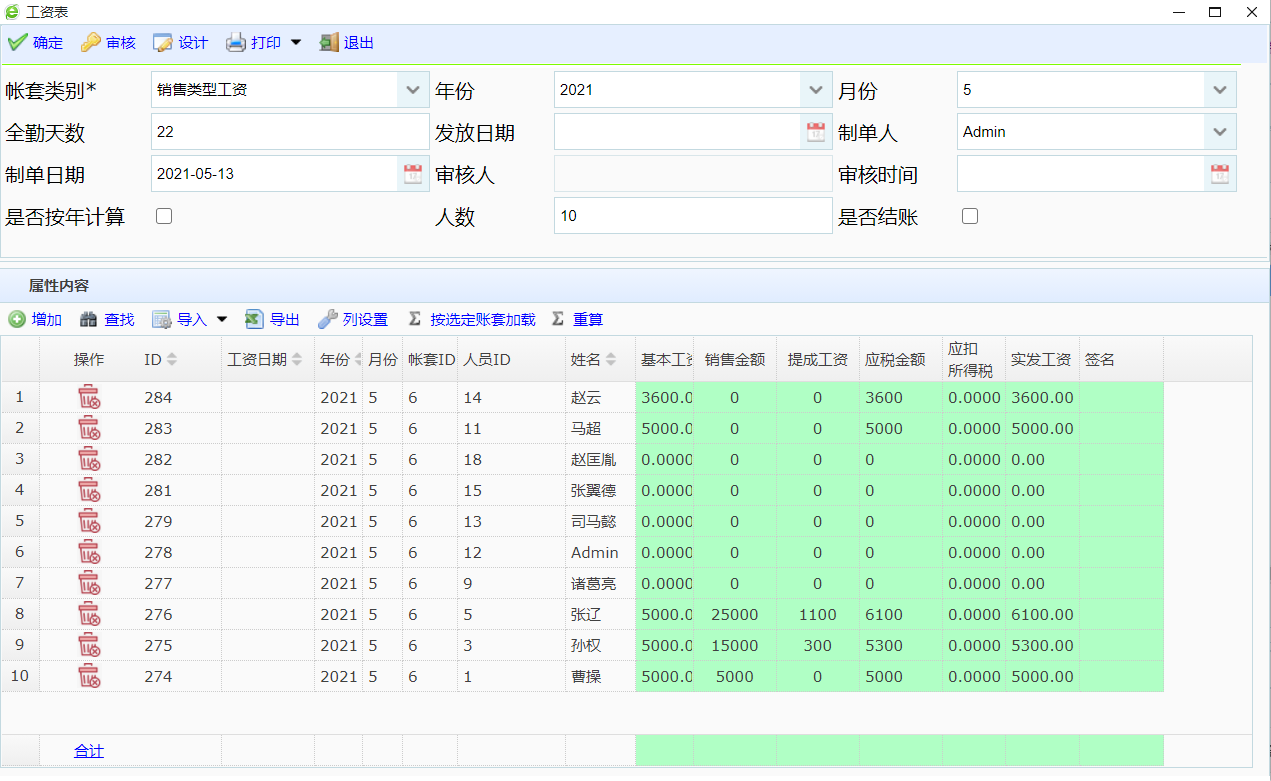
Task: Delete row for 孙权 via trash icon
Action: pos(89,645)
